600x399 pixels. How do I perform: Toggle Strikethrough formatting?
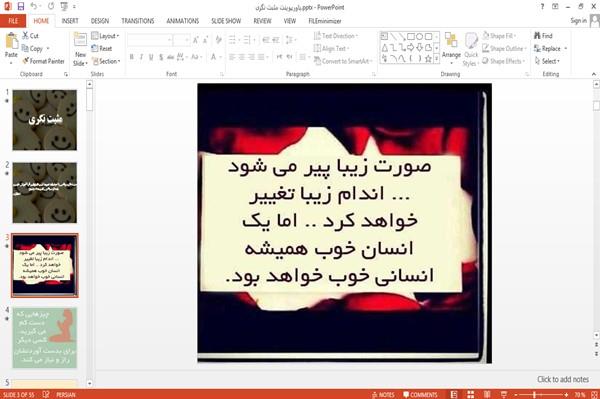[x=170, y=57]
